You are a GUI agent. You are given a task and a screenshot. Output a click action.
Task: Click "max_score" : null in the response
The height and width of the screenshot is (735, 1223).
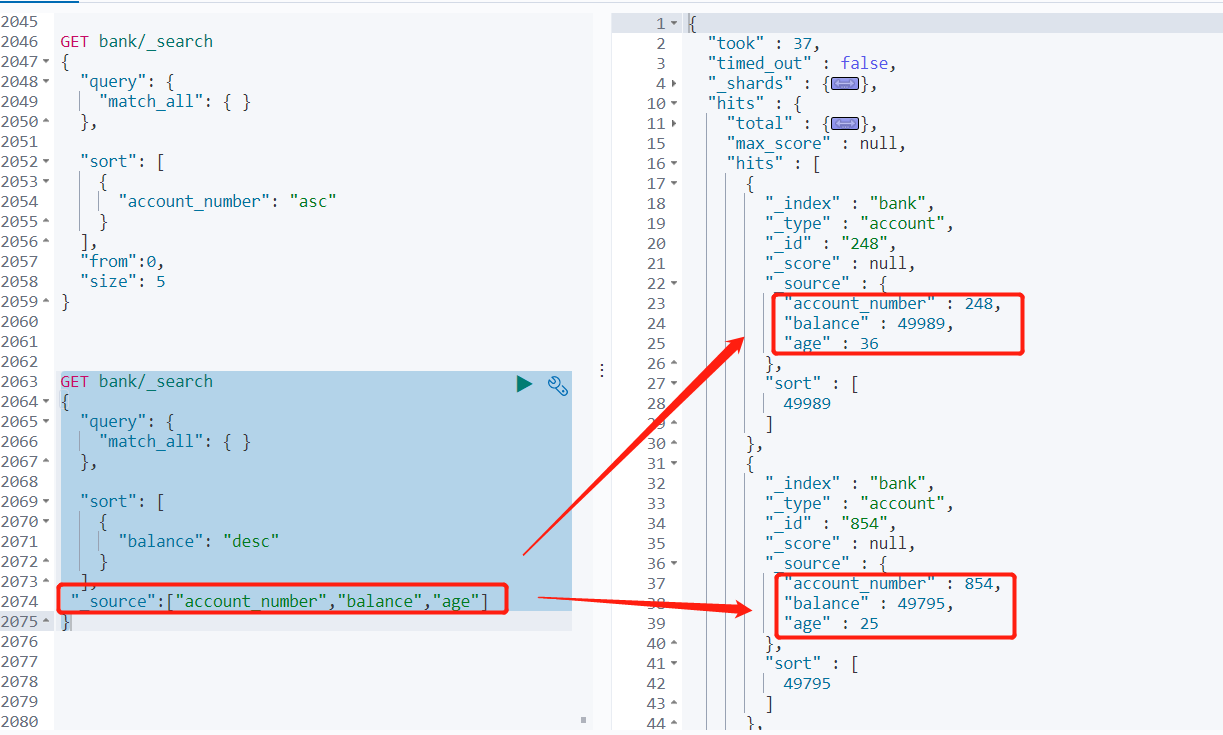pyautogui.click(x=817, y=144)
